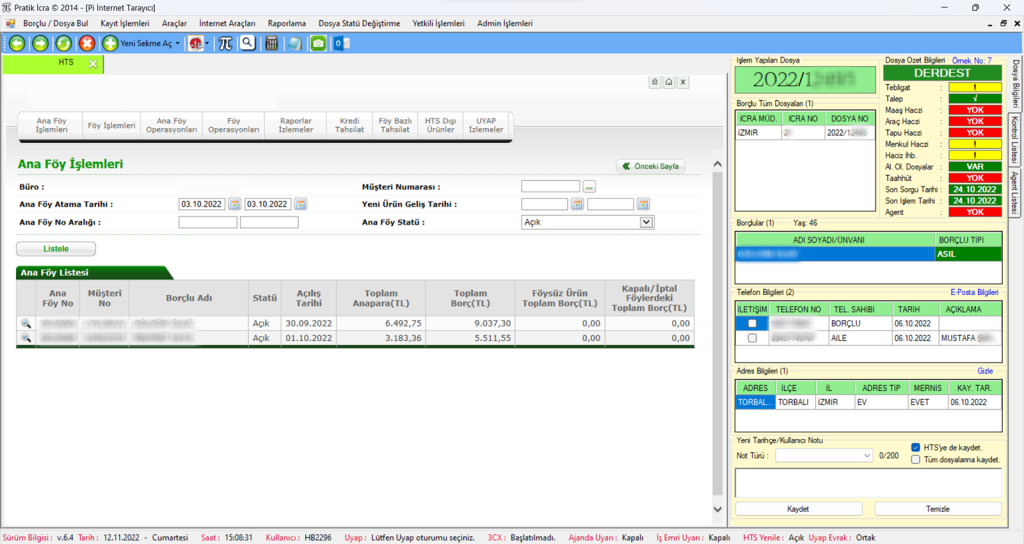This screenshot has height=544, width=1024.
Task: Click the green camera screenshot icon
Action: pos(318,43)
